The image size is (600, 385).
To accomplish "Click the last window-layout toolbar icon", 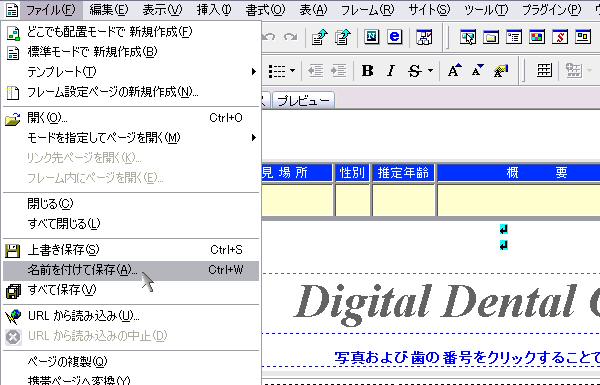I will (583, 37).
